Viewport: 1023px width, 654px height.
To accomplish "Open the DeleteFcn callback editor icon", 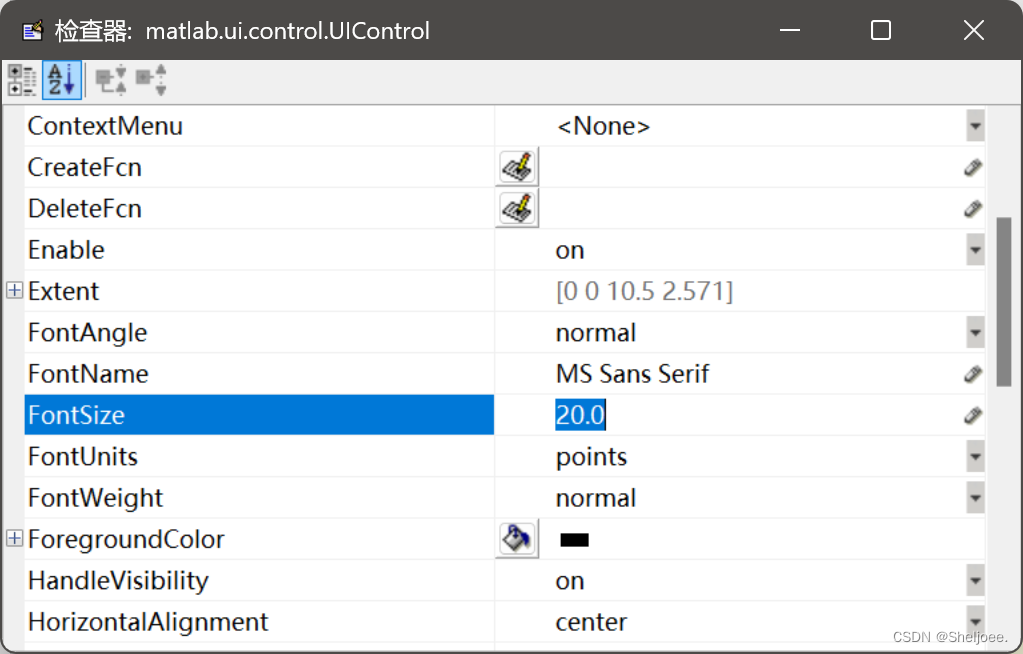I will 516,208.
